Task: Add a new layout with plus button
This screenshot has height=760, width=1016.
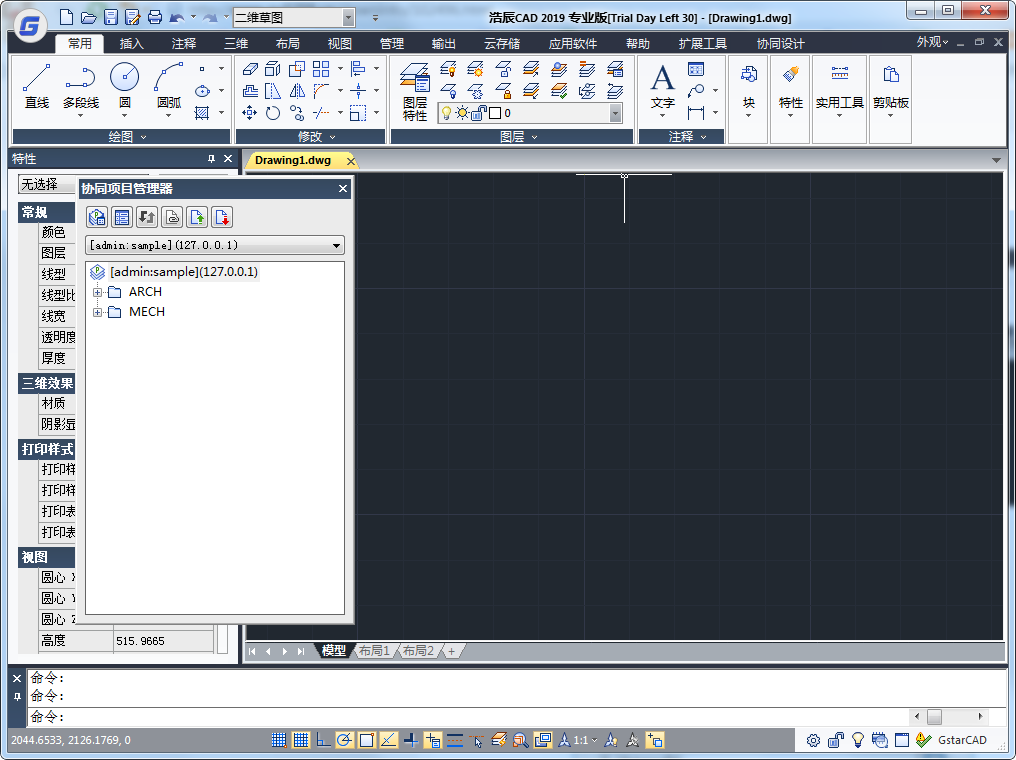Action: click(452, 651)
